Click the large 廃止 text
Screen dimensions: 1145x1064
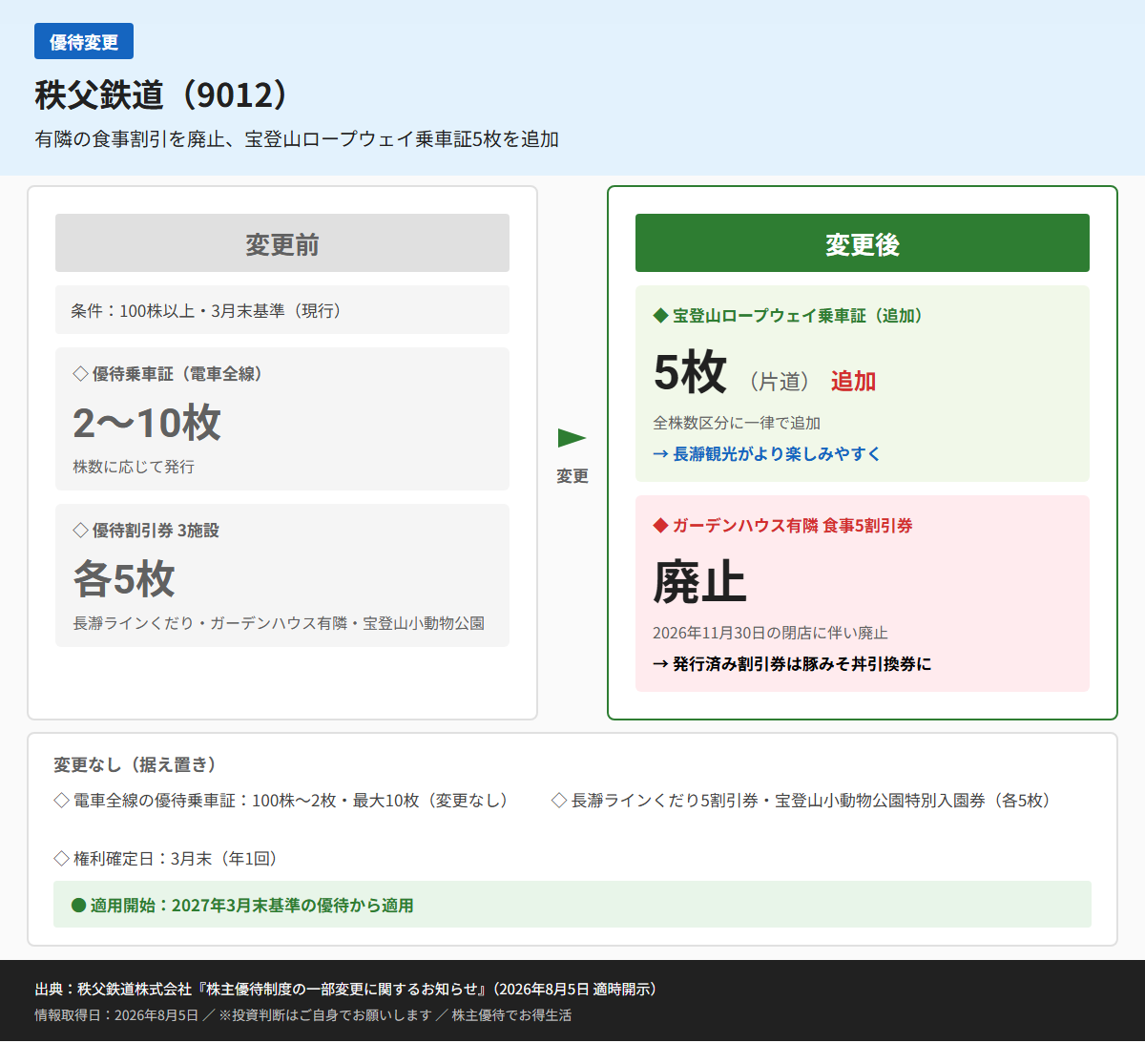(x=699, y=582)
